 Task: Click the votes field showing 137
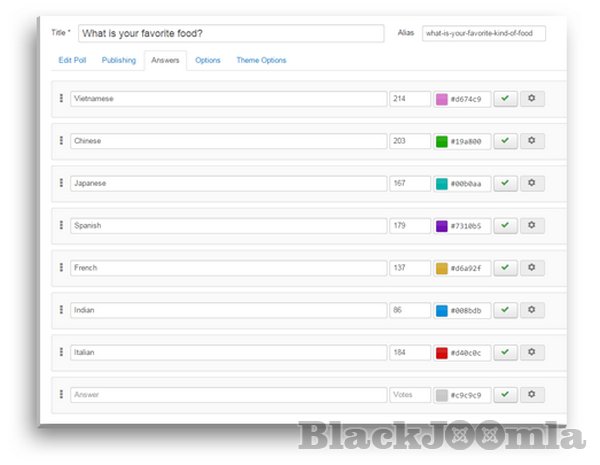click(x=409, y=268)
